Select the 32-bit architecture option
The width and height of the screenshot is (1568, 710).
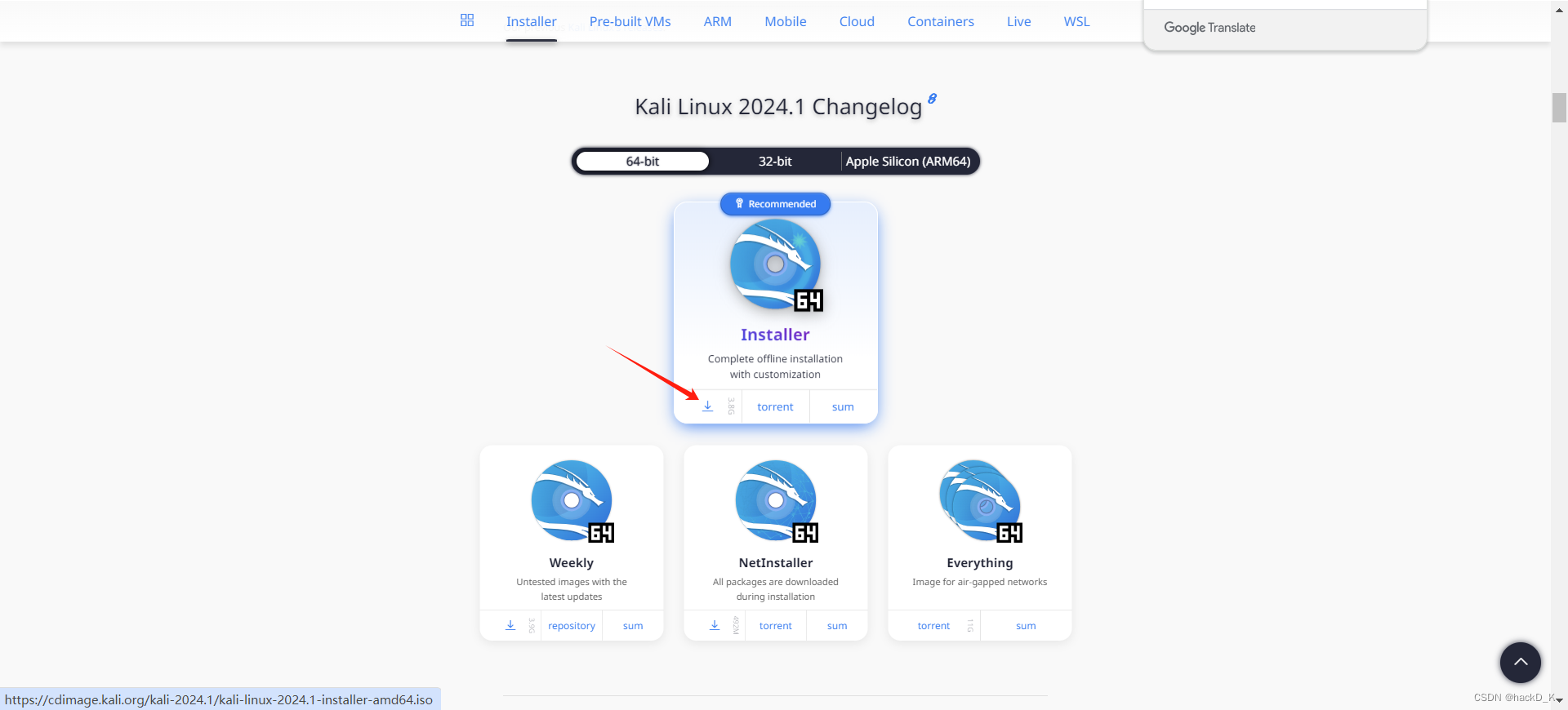point(775,162)
